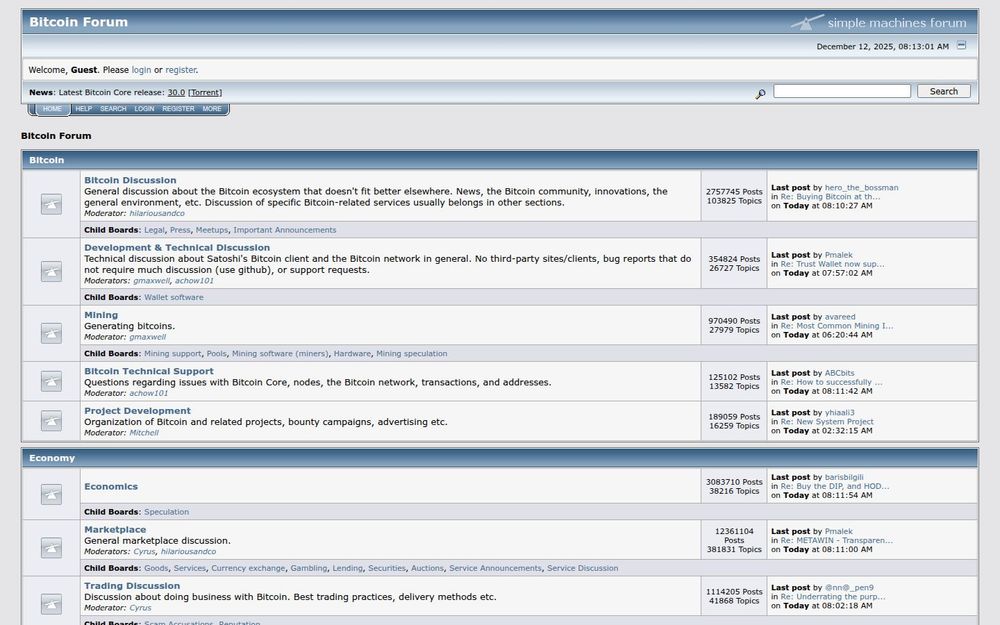
Task: Open the HELP menu tab
Action: 84,109
